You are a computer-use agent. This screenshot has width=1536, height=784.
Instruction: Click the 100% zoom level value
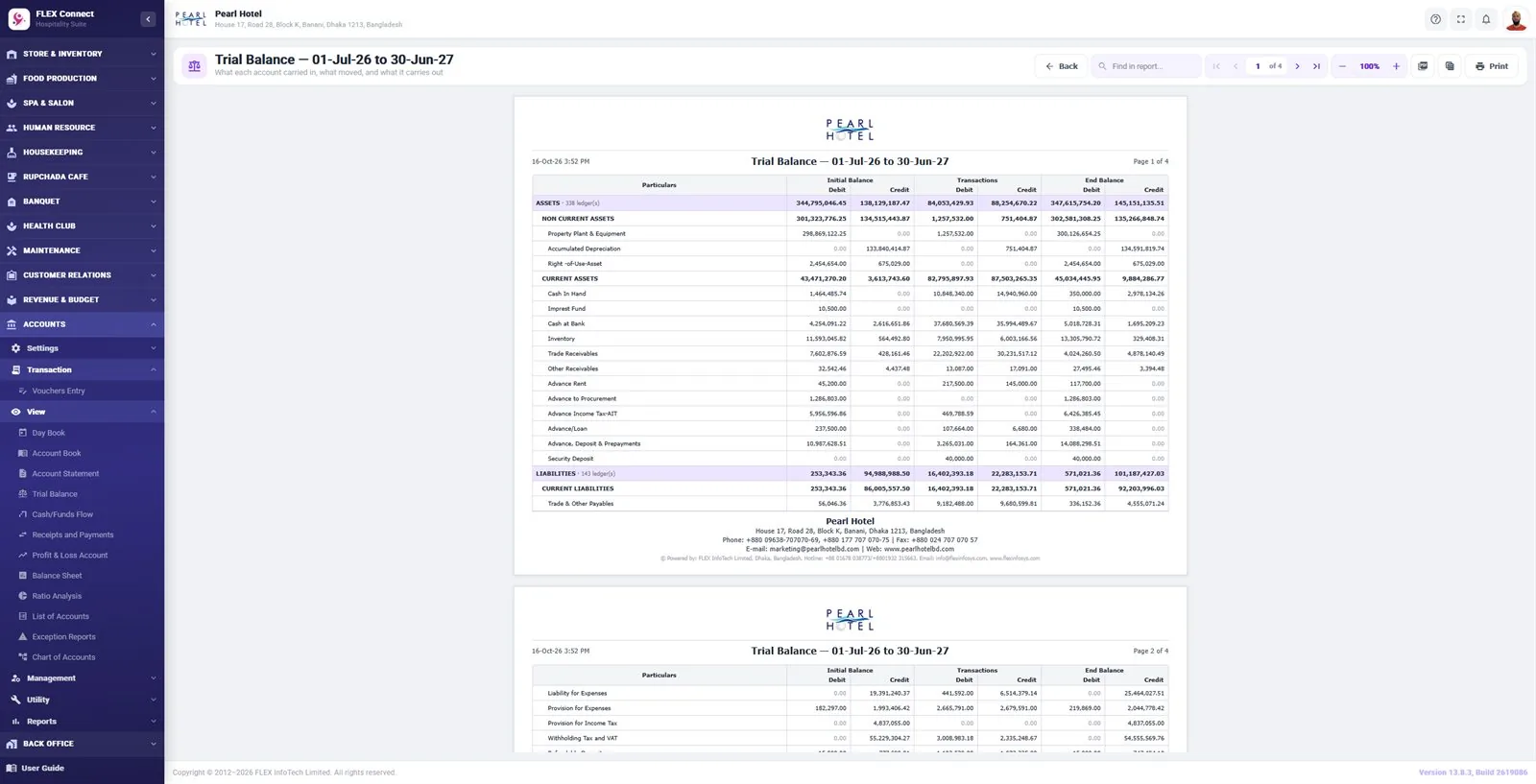1369,66
